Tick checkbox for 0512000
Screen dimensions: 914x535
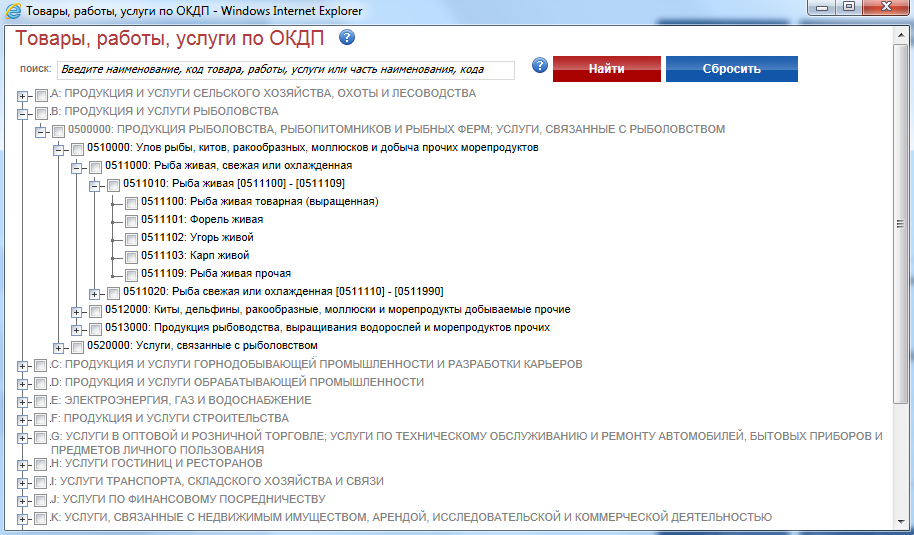pyautogui.click(x=95, y=311)
